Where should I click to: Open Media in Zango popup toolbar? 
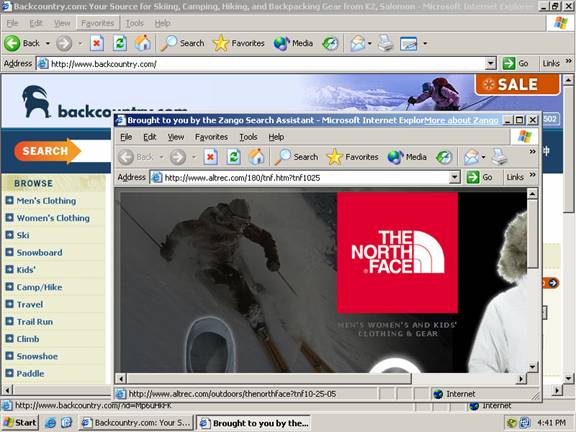pyautogui.click(x=407, y=157)
